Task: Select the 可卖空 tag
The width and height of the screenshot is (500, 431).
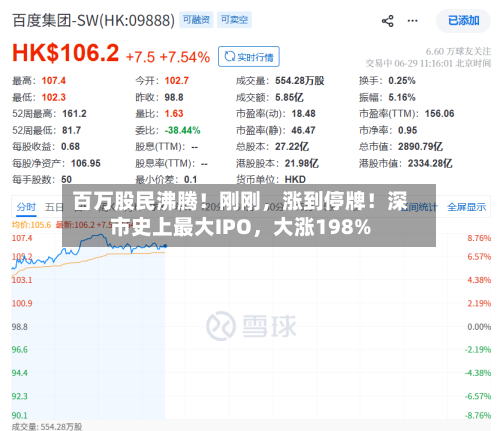Action: click(234, 20)
